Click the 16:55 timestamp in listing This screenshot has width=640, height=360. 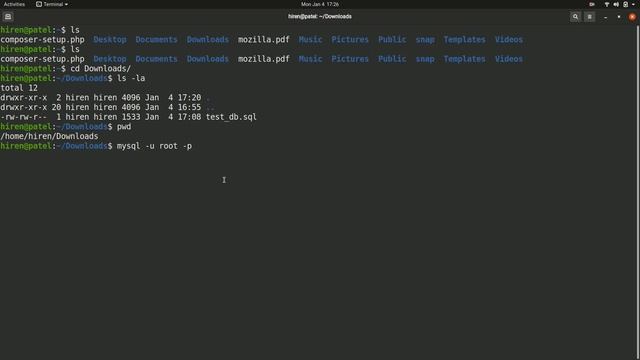point(189,107)
